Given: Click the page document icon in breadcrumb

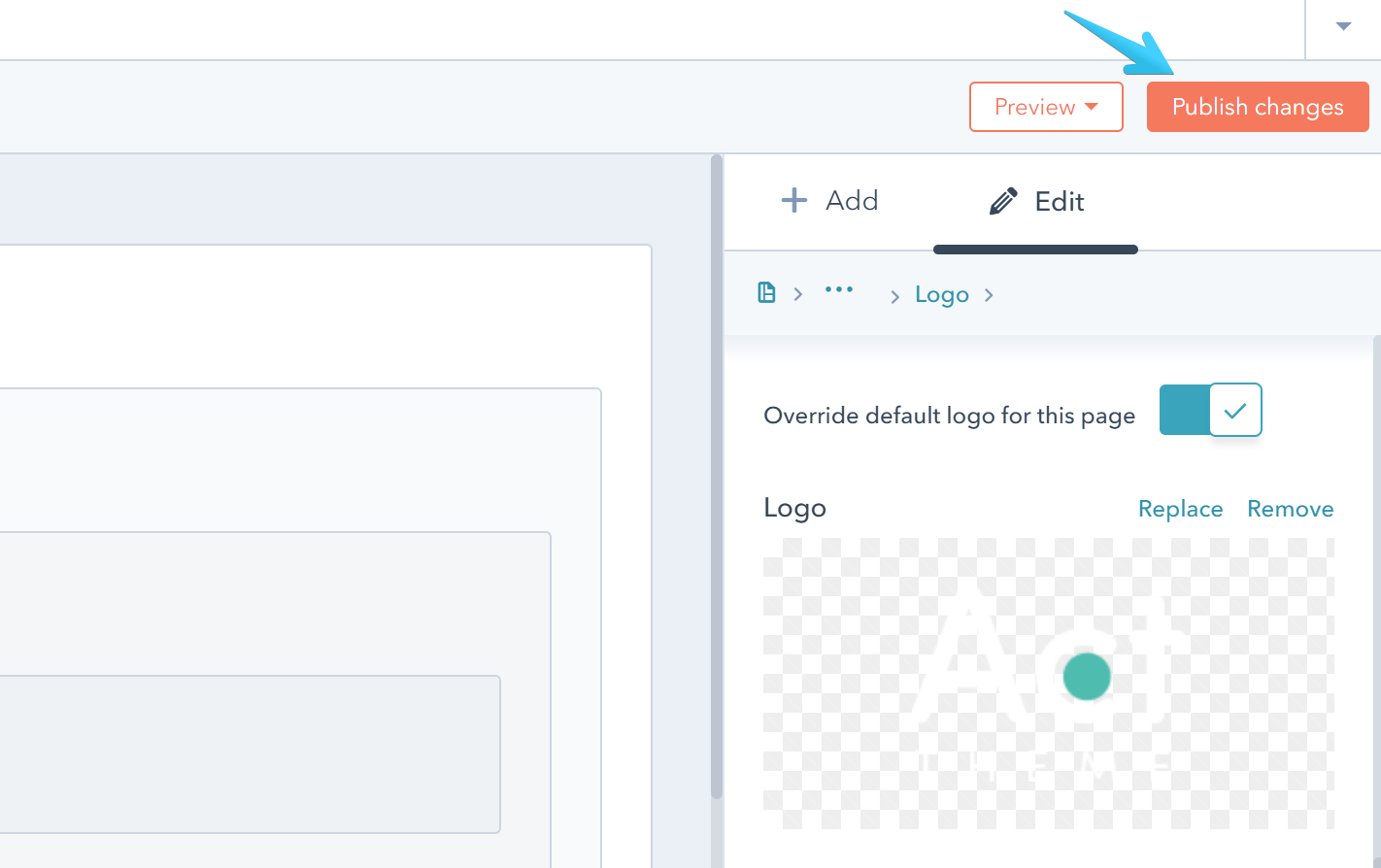Looking at the screenshot, I should tap(766, 293).
